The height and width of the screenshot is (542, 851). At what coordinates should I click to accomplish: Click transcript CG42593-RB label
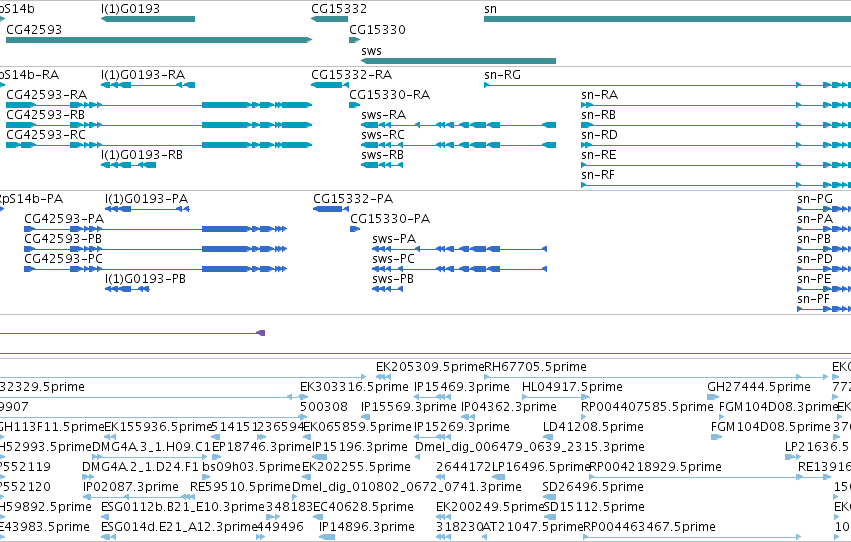pyautogui.click(x=45, y=114)
